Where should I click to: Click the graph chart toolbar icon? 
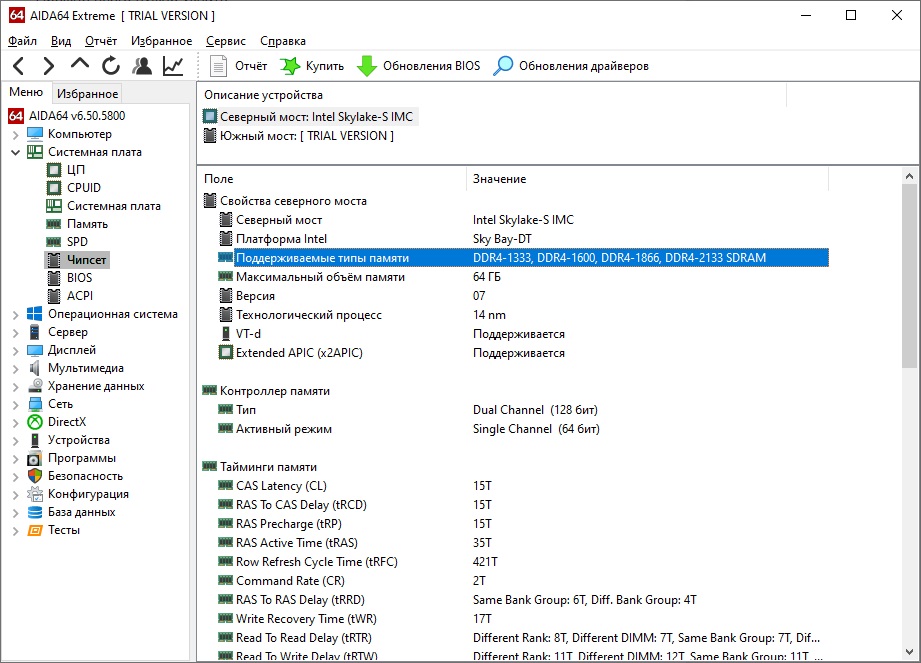tap(173, 66)
